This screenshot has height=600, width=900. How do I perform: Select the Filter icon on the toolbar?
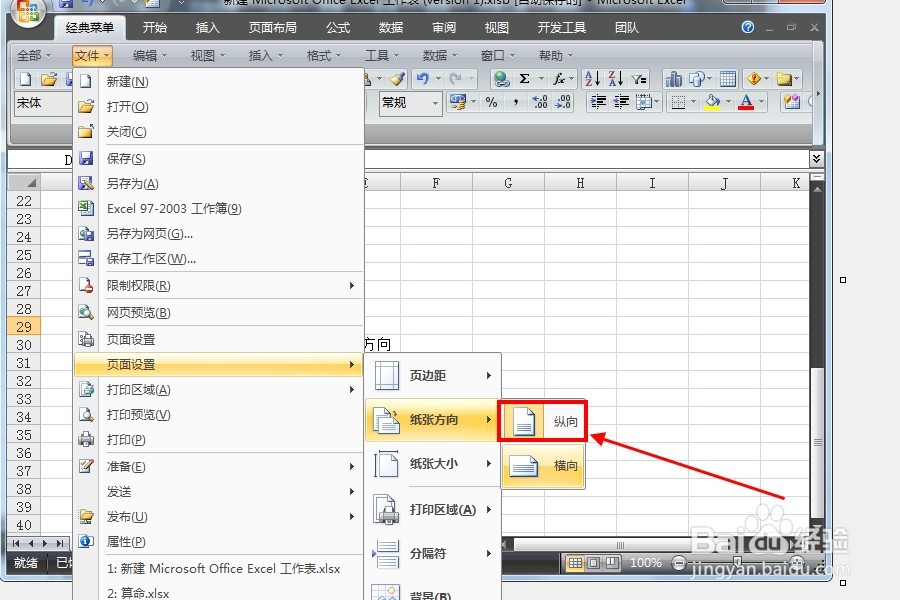pos(637,78)
